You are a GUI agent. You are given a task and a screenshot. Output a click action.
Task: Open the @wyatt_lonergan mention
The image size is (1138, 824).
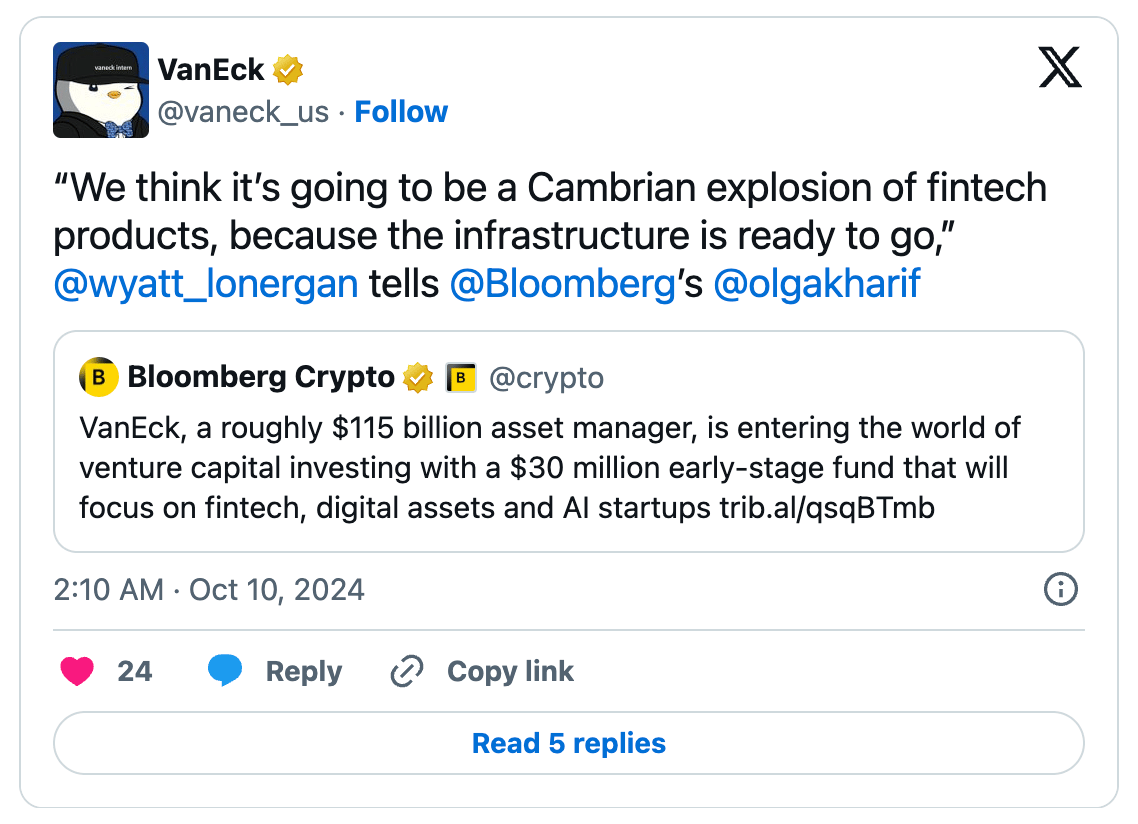pyautogui.click(x=205, y=284)
